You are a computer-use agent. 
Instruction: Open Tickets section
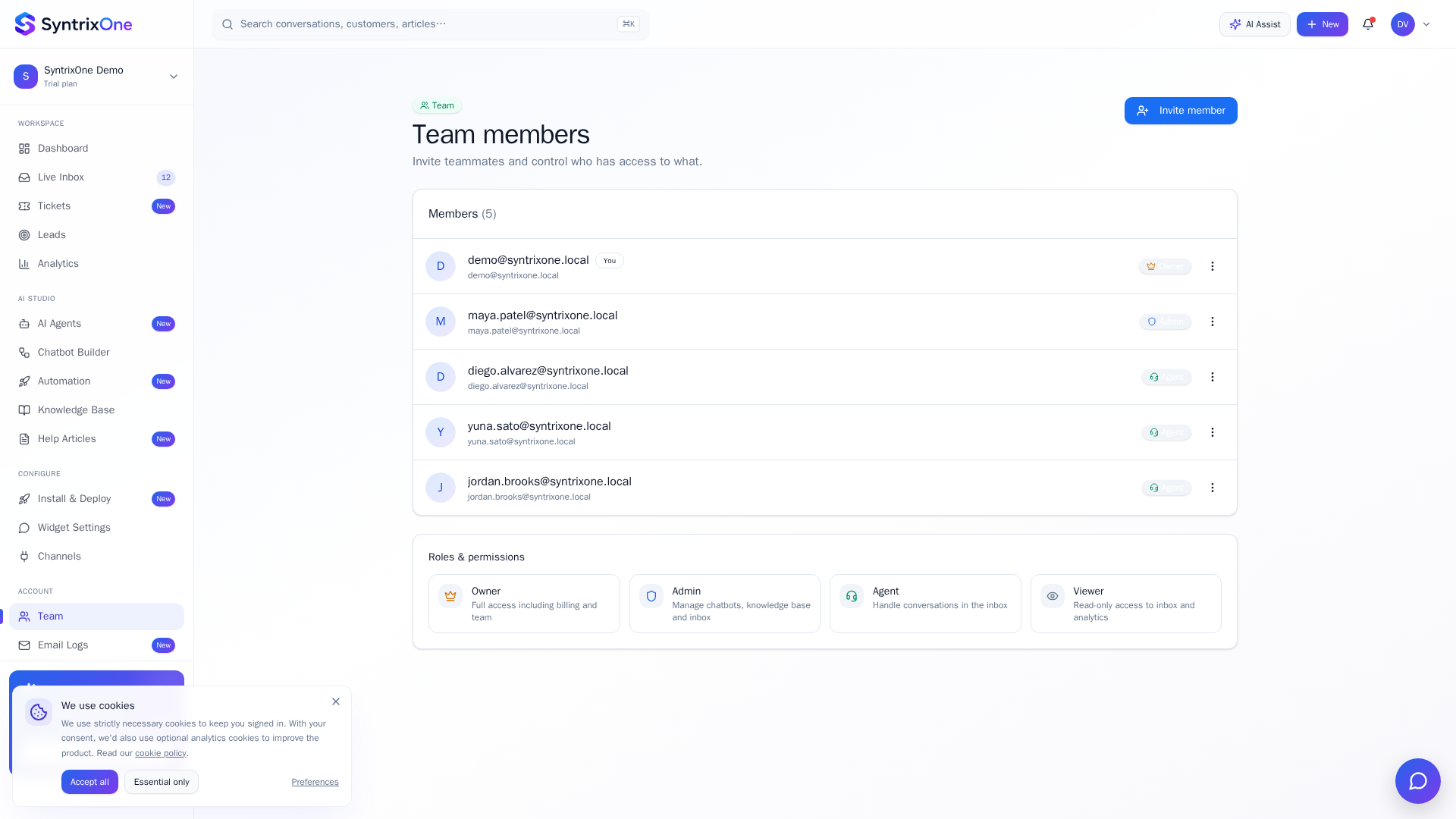(x=96, y=206)
